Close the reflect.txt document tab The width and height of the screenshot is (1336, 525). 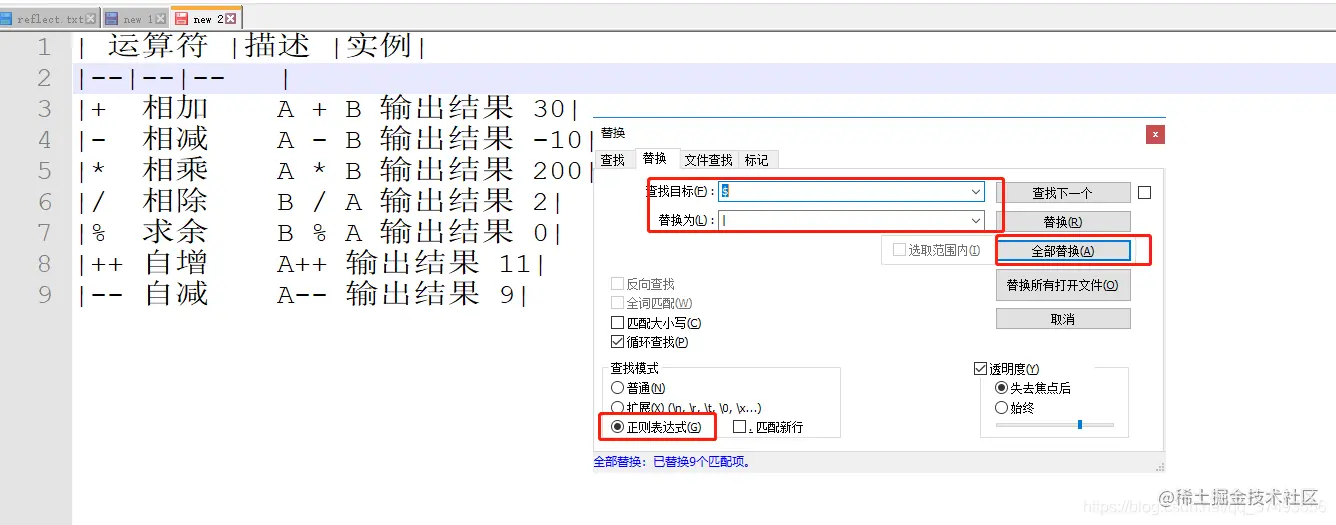point(92,19)
